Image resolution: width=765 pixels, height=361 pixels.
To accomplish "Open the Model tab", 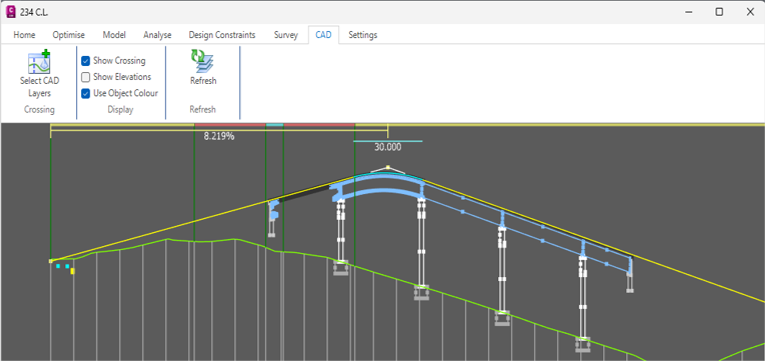I will click(x=114, y=35).
